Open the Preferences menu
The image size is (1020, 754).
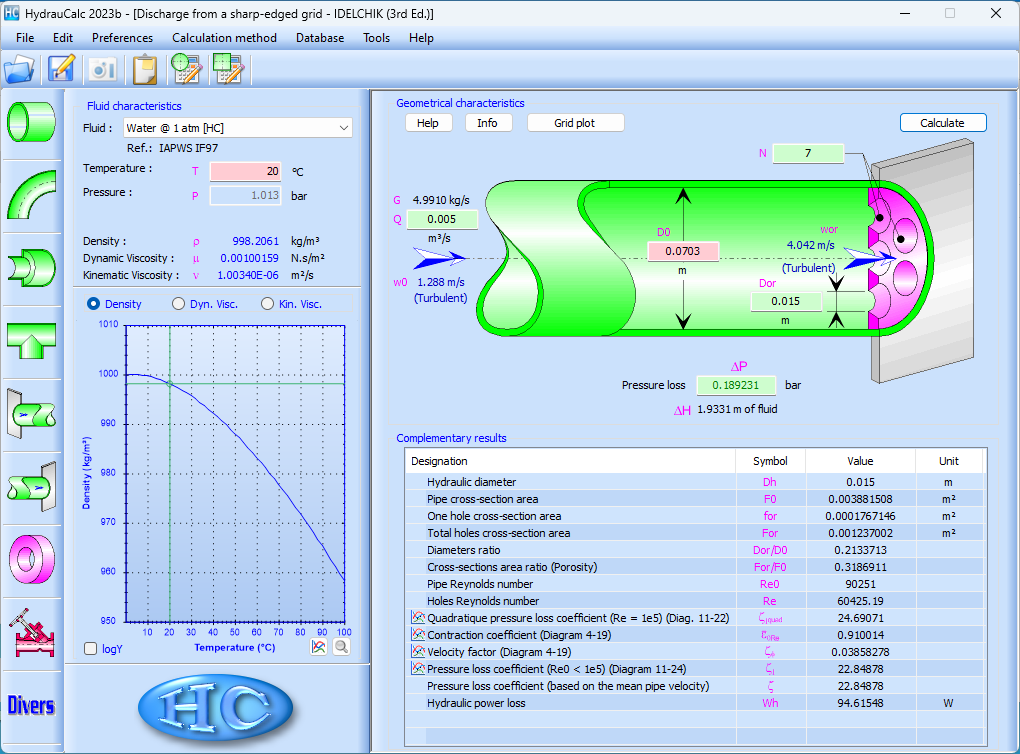[x=122, y=38]
